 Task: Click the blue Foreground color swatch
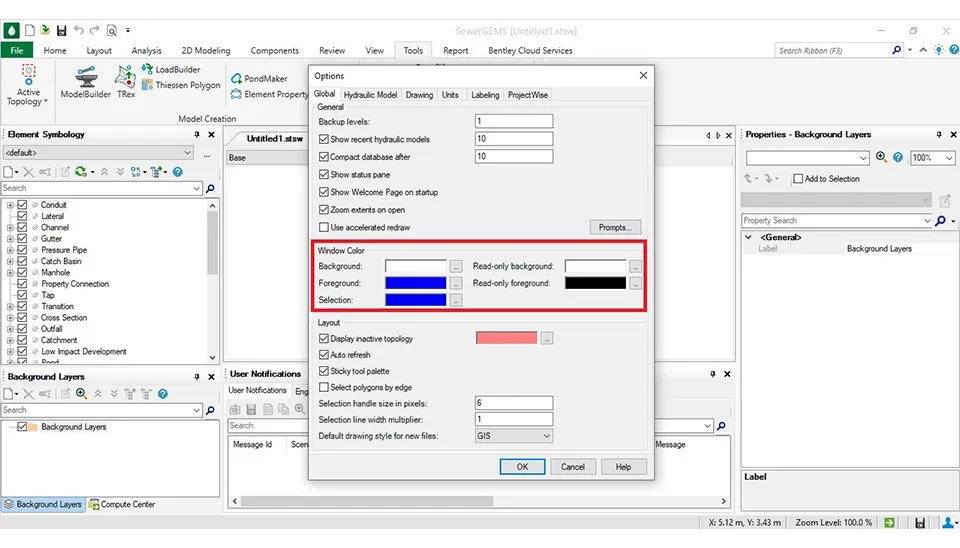(415, 283)
